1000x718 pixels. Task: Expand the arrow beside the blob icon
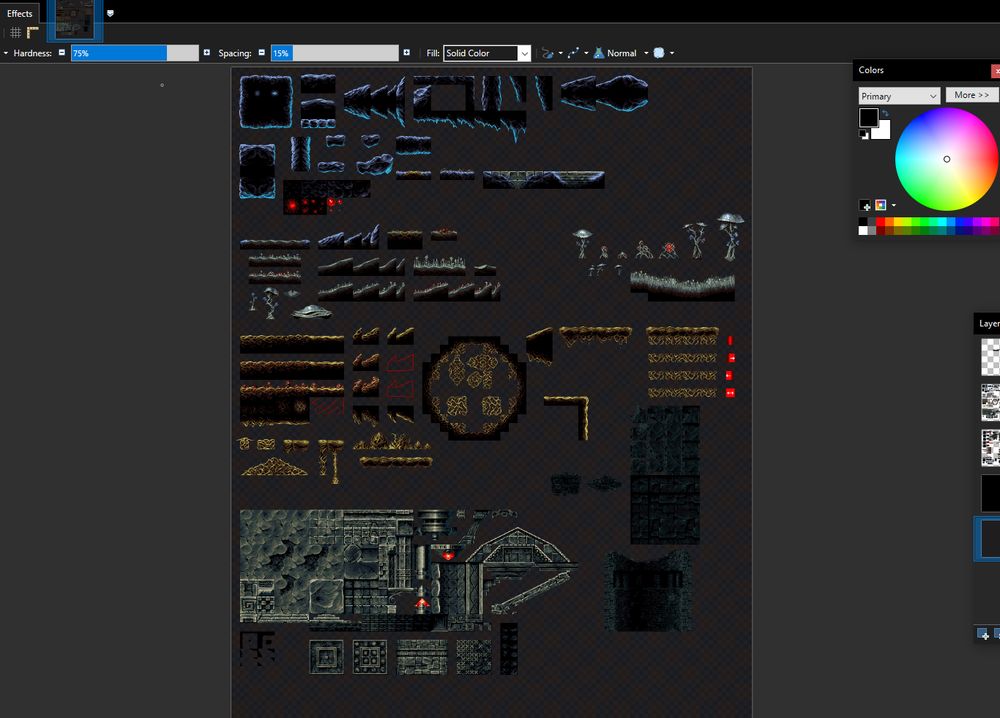[x=672, y=53]
